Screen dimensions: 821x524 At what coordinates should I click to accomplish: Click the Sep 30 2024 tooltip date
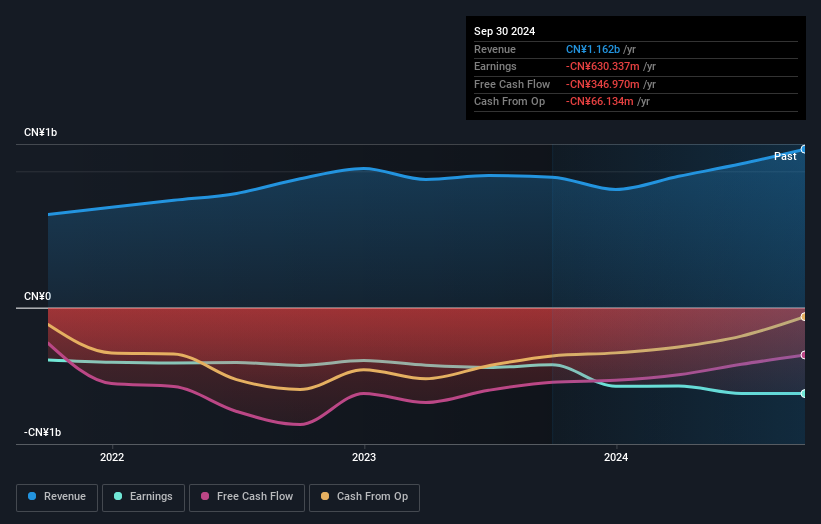(x=504, y=31)
